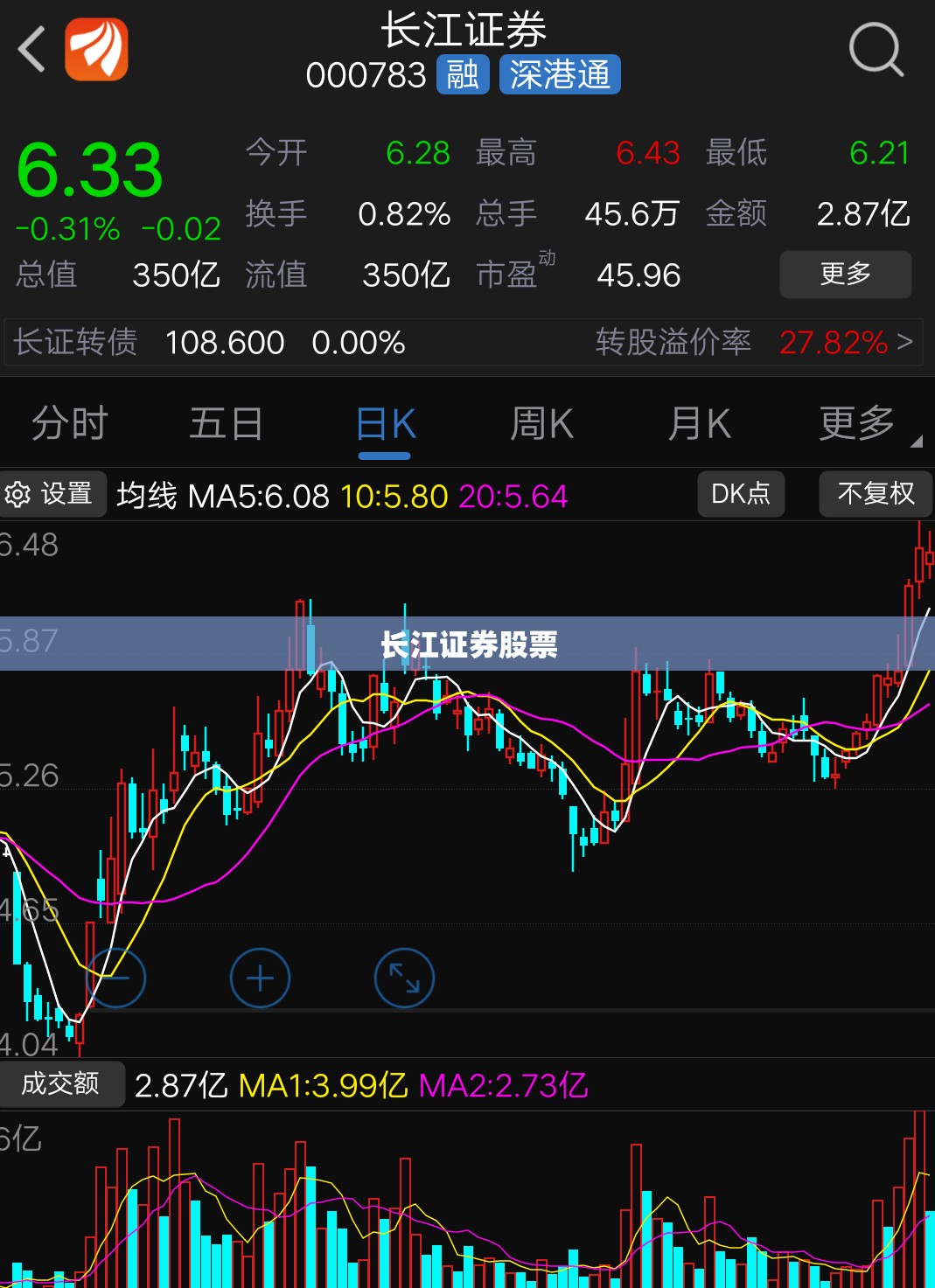The height and width of the screenshot is (1288, 935).
Task: Tap the 总手 value 45.6万
Action: [631, 214]
